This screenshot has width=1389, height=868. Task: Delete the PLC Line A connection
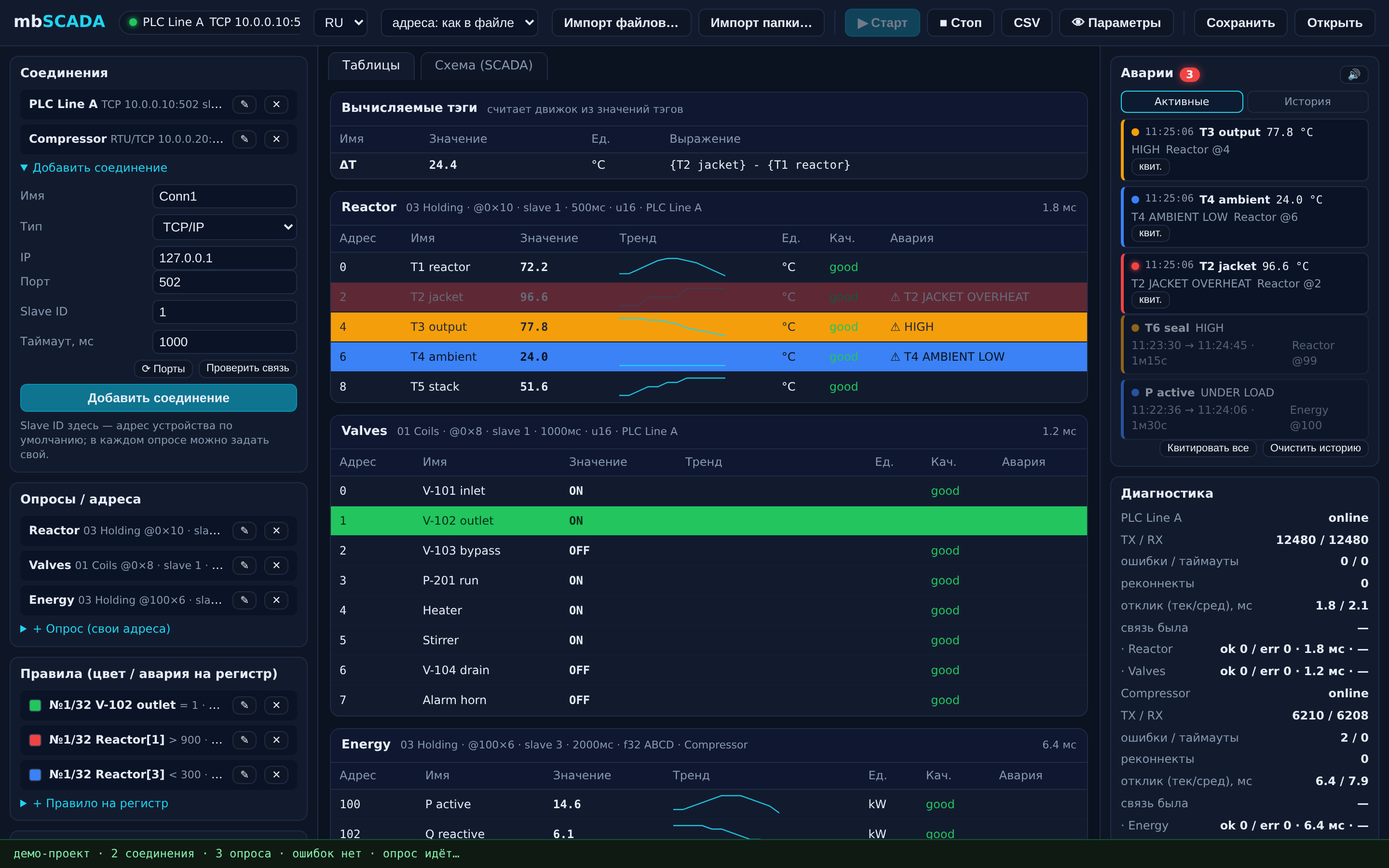pyautogui.click(x=277, y=105)
